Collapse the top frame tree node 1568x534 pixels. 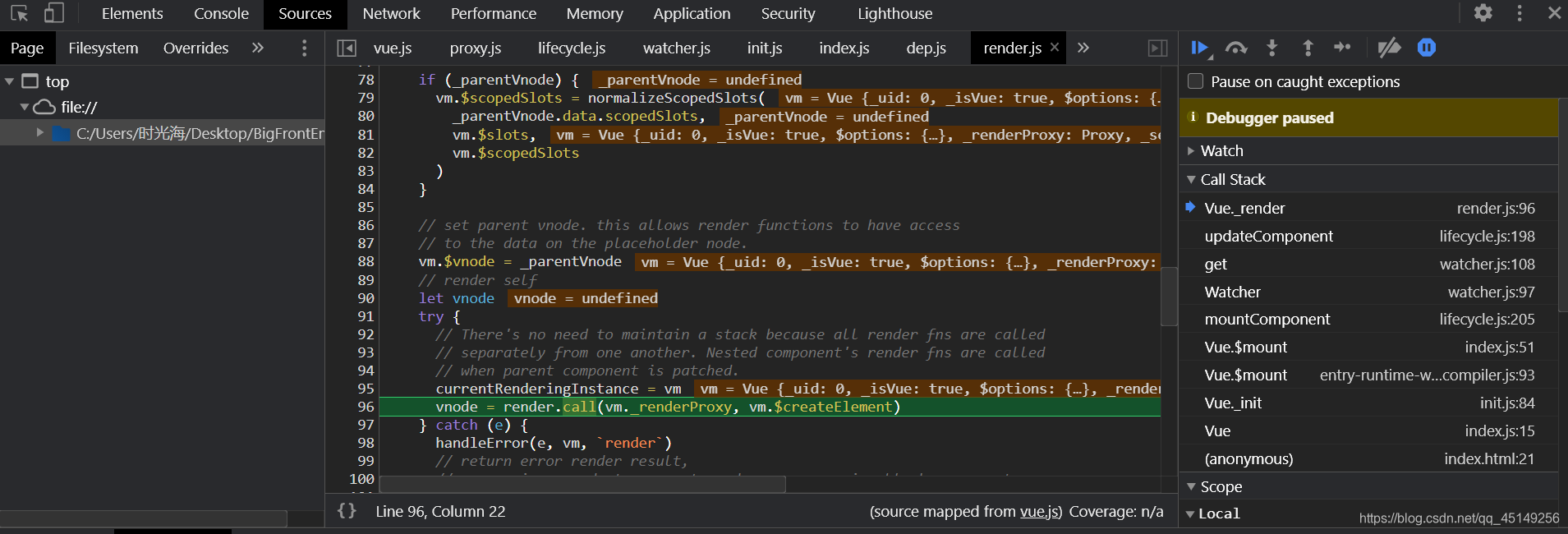pyautogui.click(x=10, y=81)
